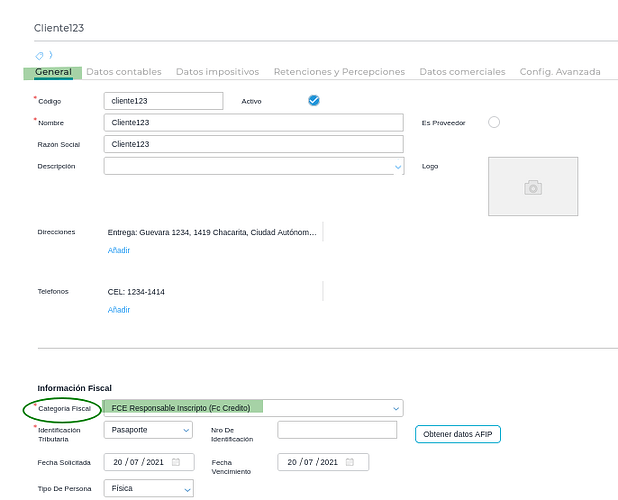Viewport: 618px width, 500px height.
Task: Open the Fecha Solicitada calendar picker icon
Action: (x=176, y=462)
